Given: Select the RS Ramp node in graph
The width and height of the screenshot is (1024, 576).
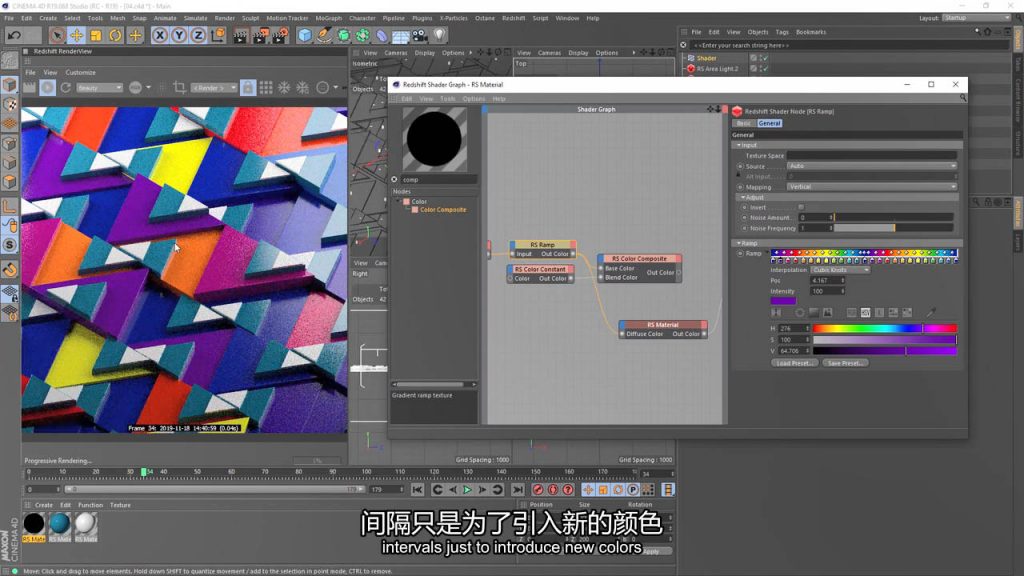Looking at the screenshot, I should point(542,245).
